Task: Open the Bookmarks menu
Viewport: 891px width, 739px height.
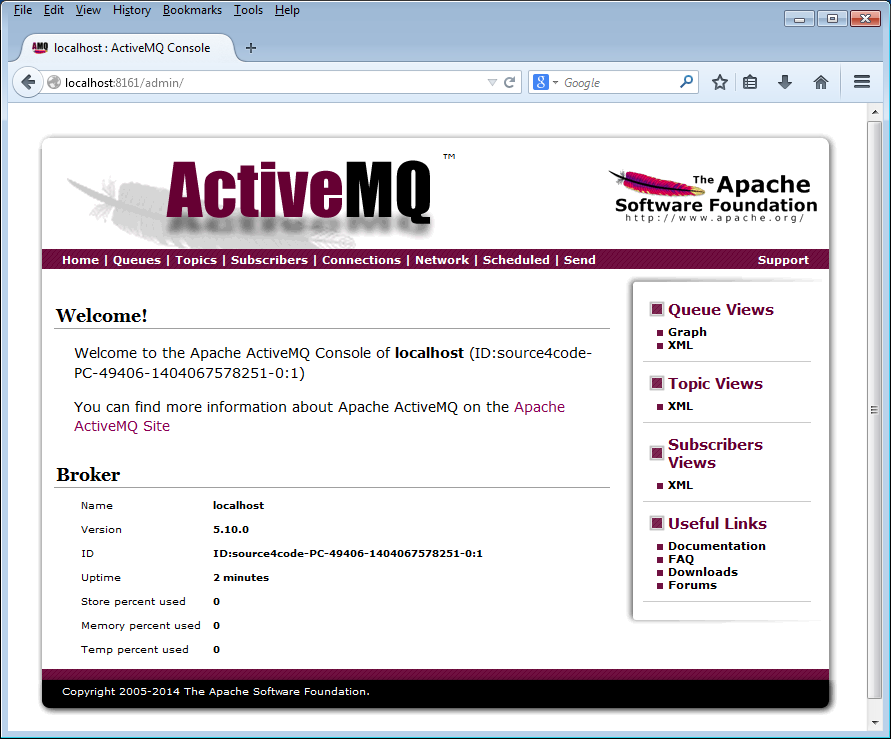Action: tap(192, 10)
